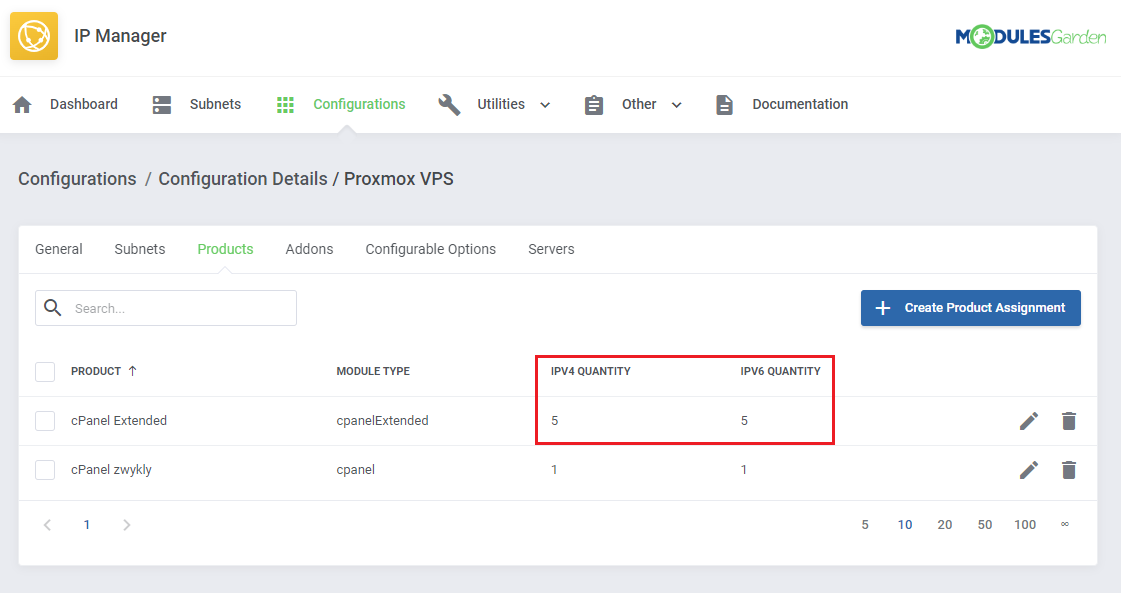Open the Servers tab
The width and height of the screenshot is (1121, 593).
pyautogui.click(x=551, y=249)
